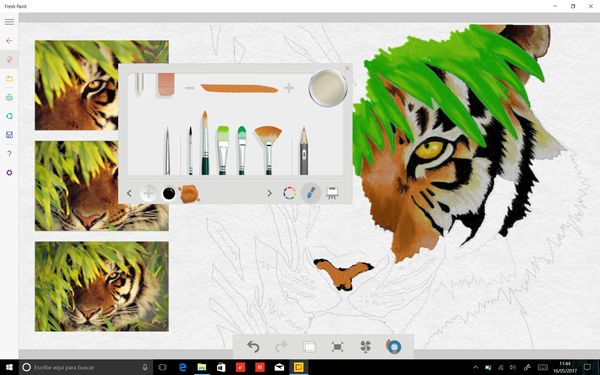Pick the orange paint blob swatch
The width and height of the screenshot is (600, 375).
(x=189, y=194)
